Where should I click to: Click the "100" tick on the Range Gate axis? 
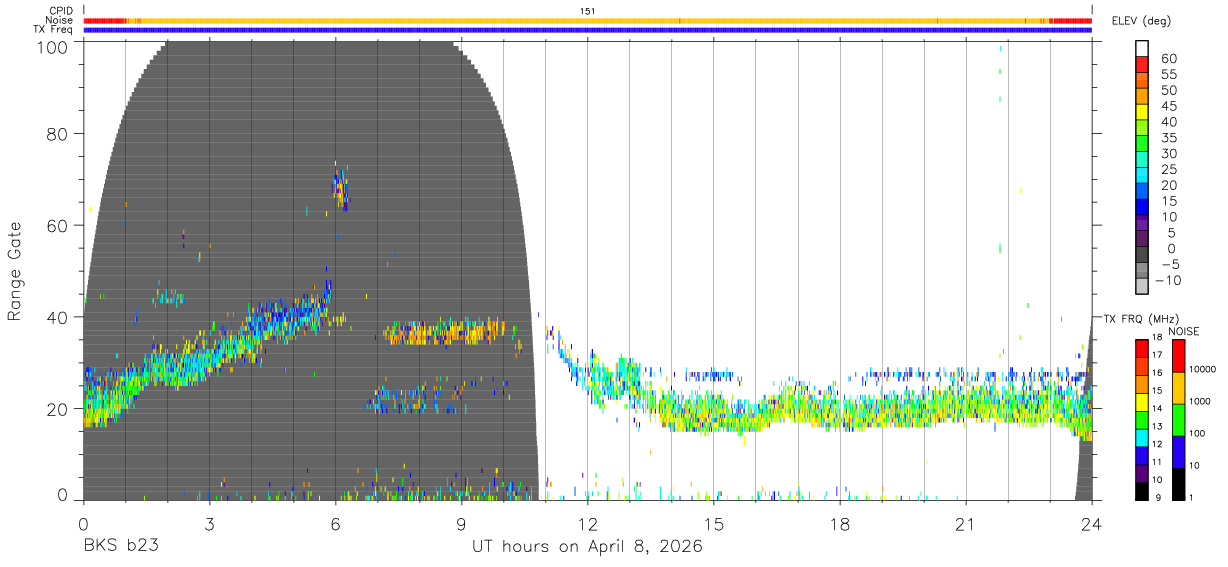pos(54,47)
